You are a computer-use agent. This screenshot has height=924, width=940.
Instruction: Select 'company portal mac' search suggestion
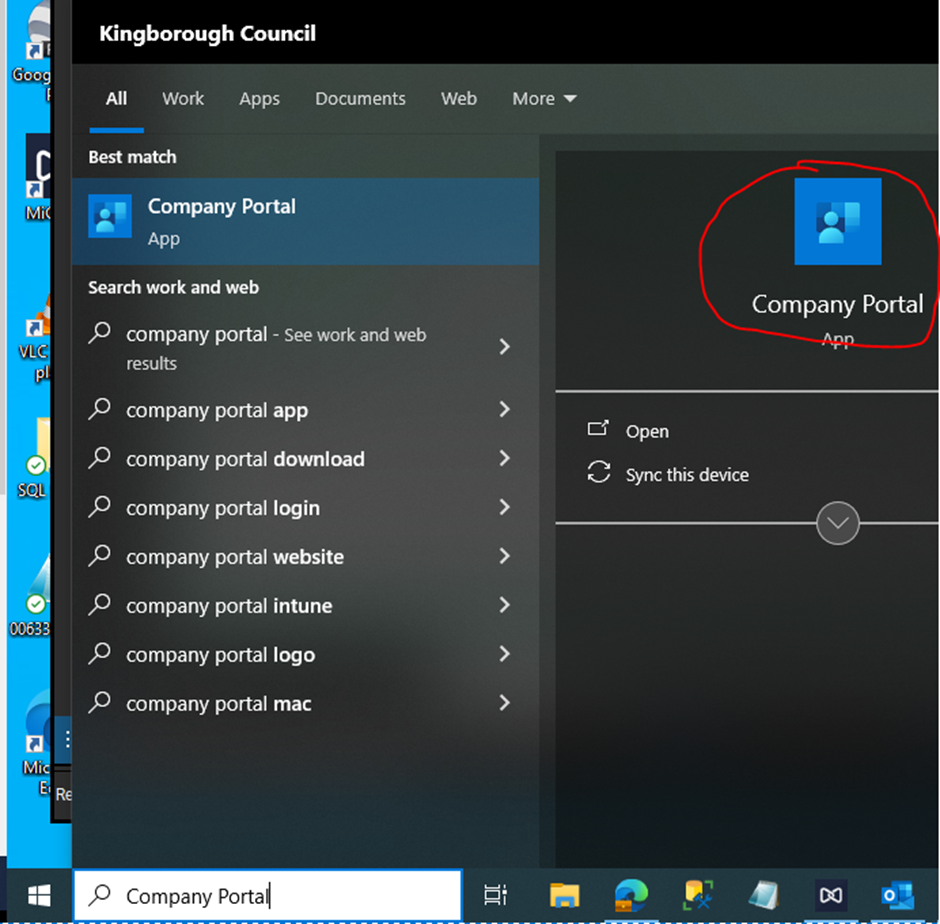click(219, 704)
